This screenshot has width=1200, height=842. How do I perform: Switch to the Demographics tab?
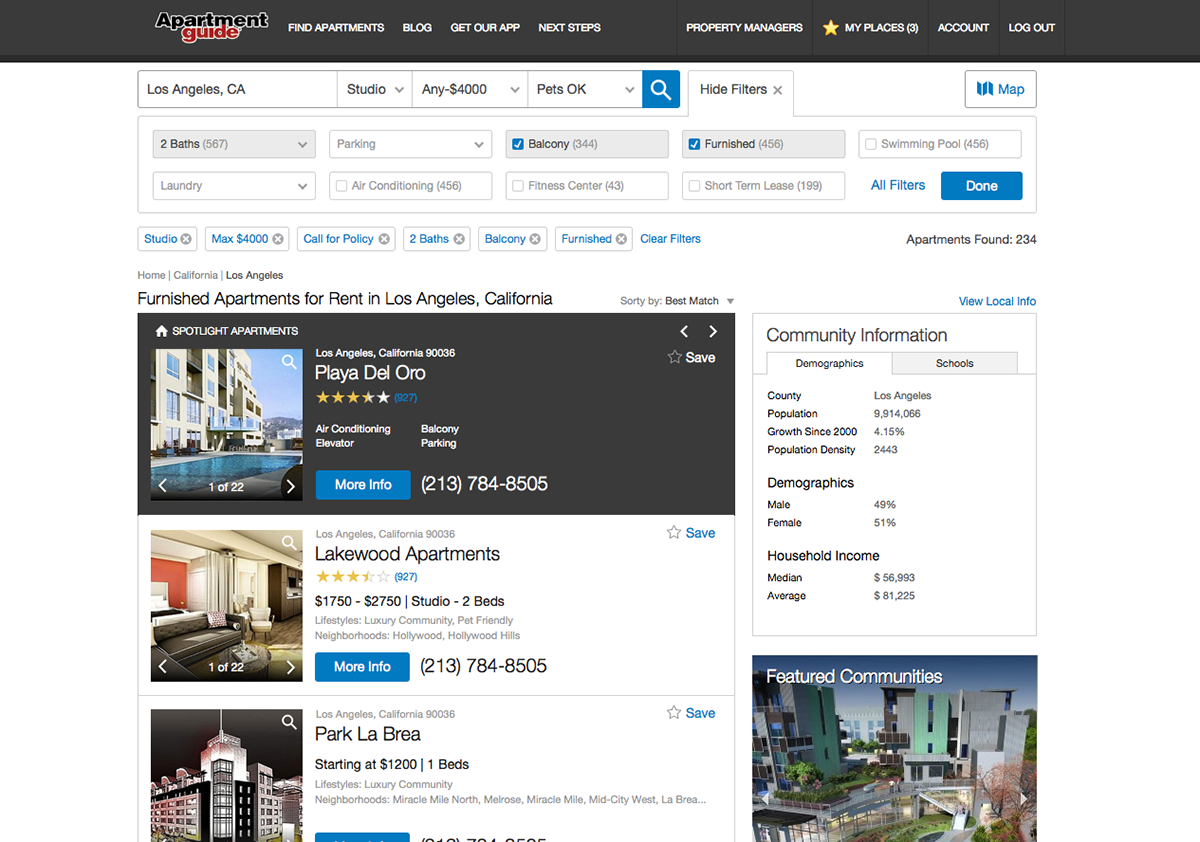pyautogui.click(x=829, y=363)
